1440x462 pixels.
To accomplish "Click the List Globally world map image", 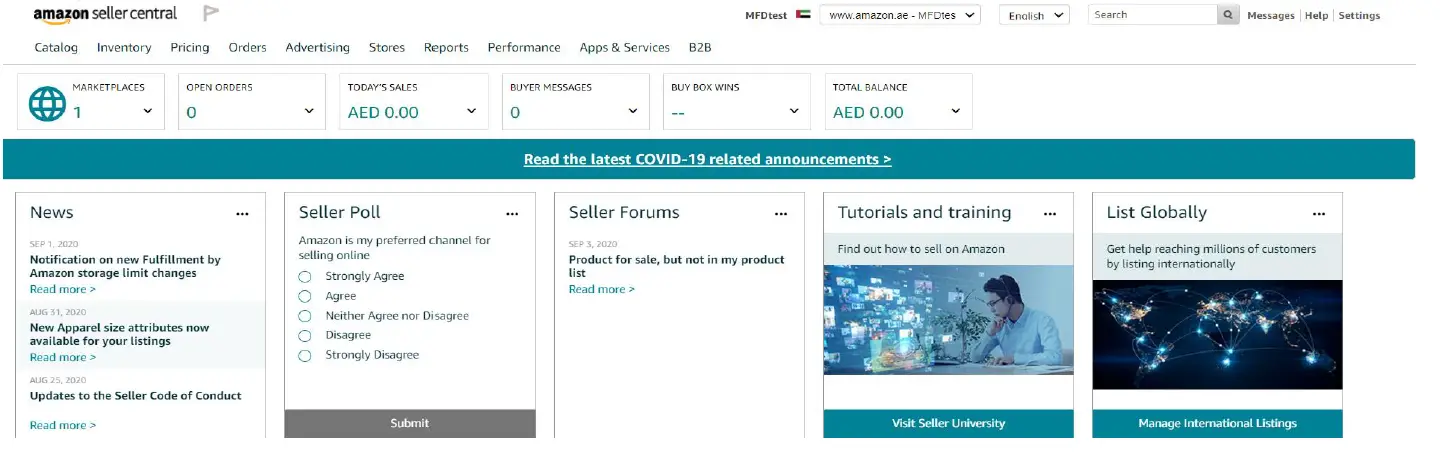I will click(x=1218, y=334).
